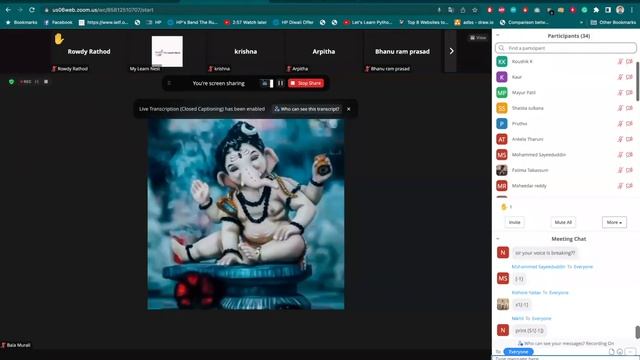Click the Mute All button
640x360 pixels.
[563, 222]
